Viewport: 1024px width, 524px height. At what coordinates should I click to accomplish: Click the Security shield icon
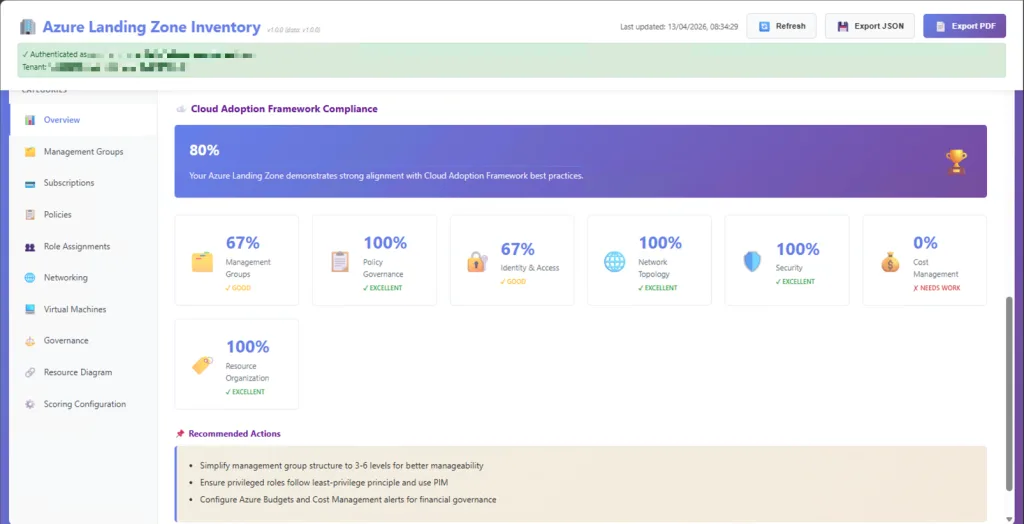tap(752, 261)
